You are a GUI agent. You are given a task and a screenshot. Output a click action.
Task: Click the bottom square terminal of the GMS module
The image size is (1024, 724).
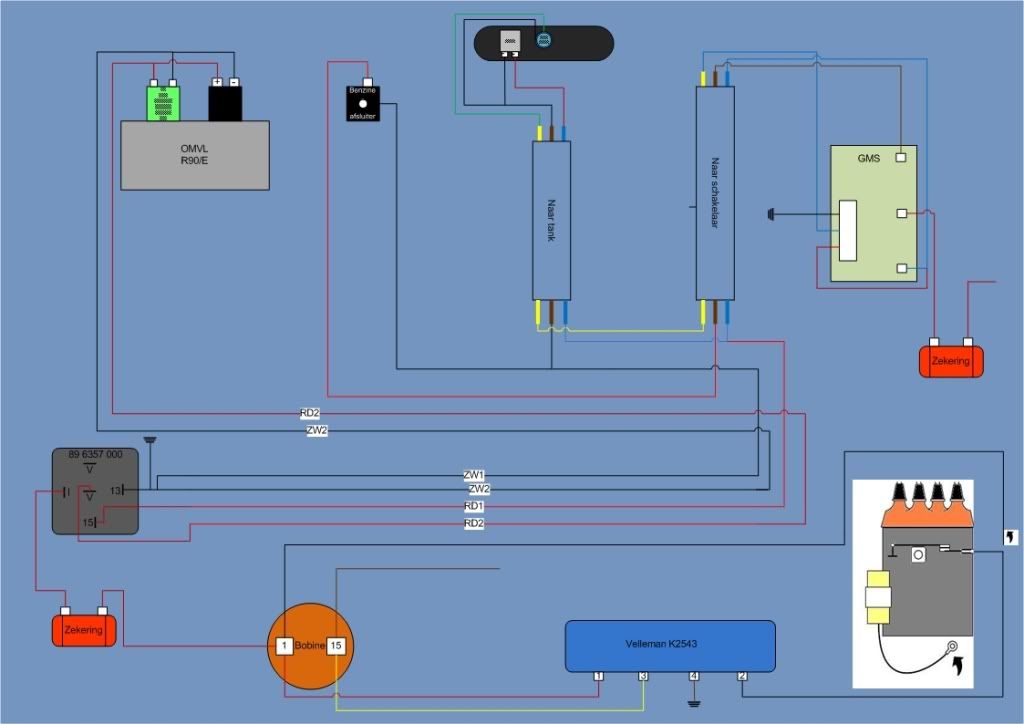click(x=901, y=268)
